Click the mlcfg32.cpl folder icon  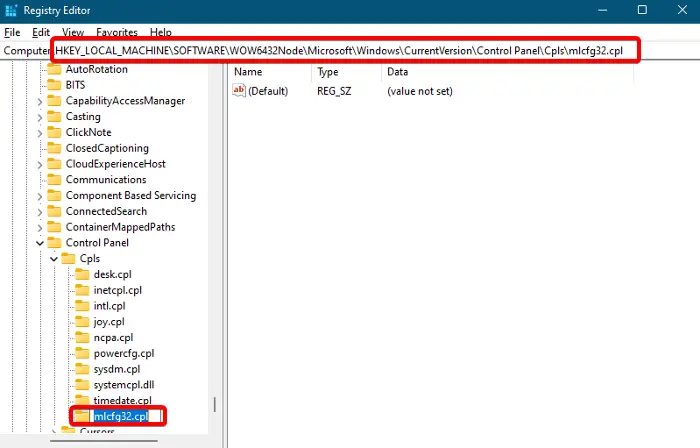tap(82, 416)
